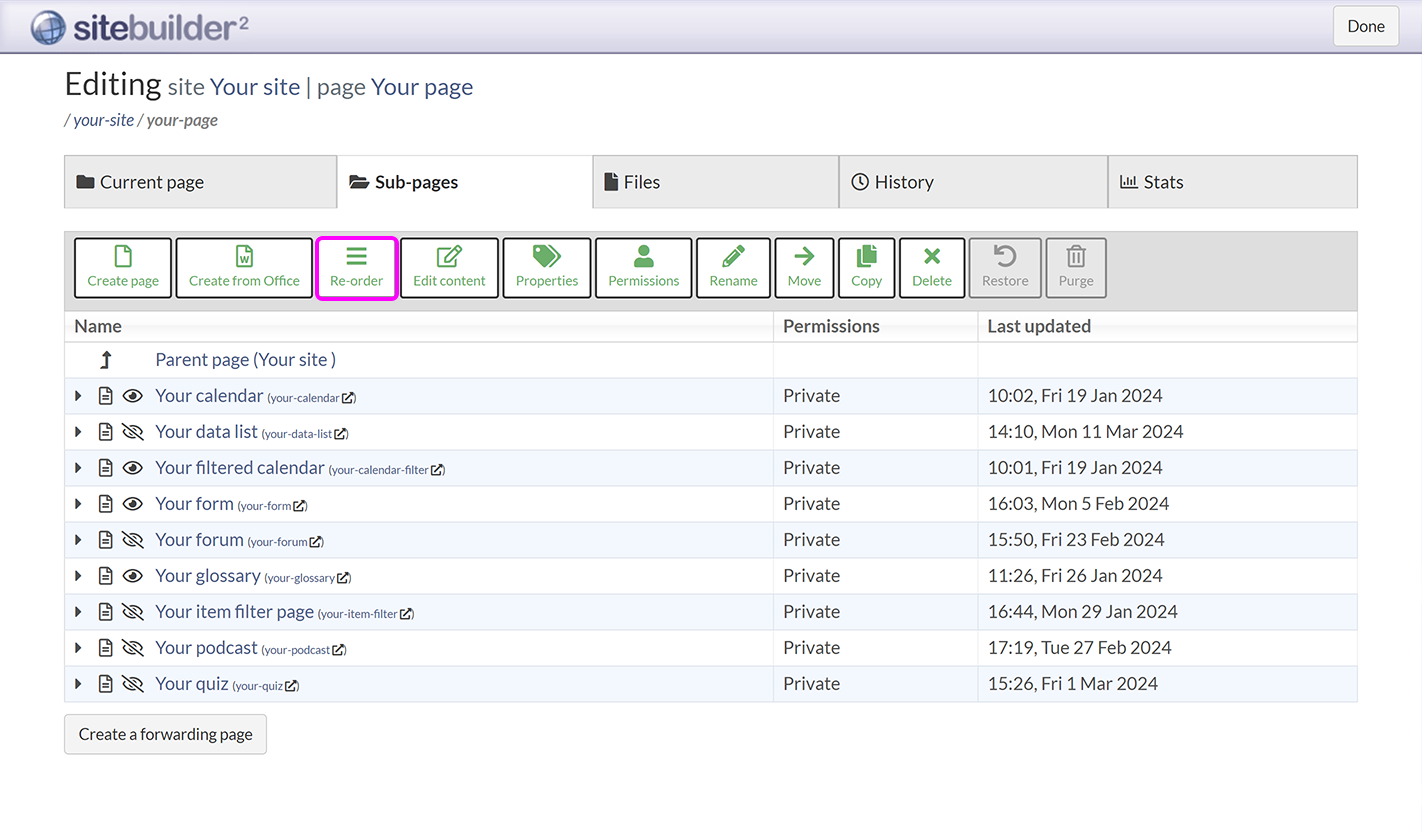Viewport: 1422px width, 832px height.
Task: Open the History tab
Action: (x=972, y=182)
